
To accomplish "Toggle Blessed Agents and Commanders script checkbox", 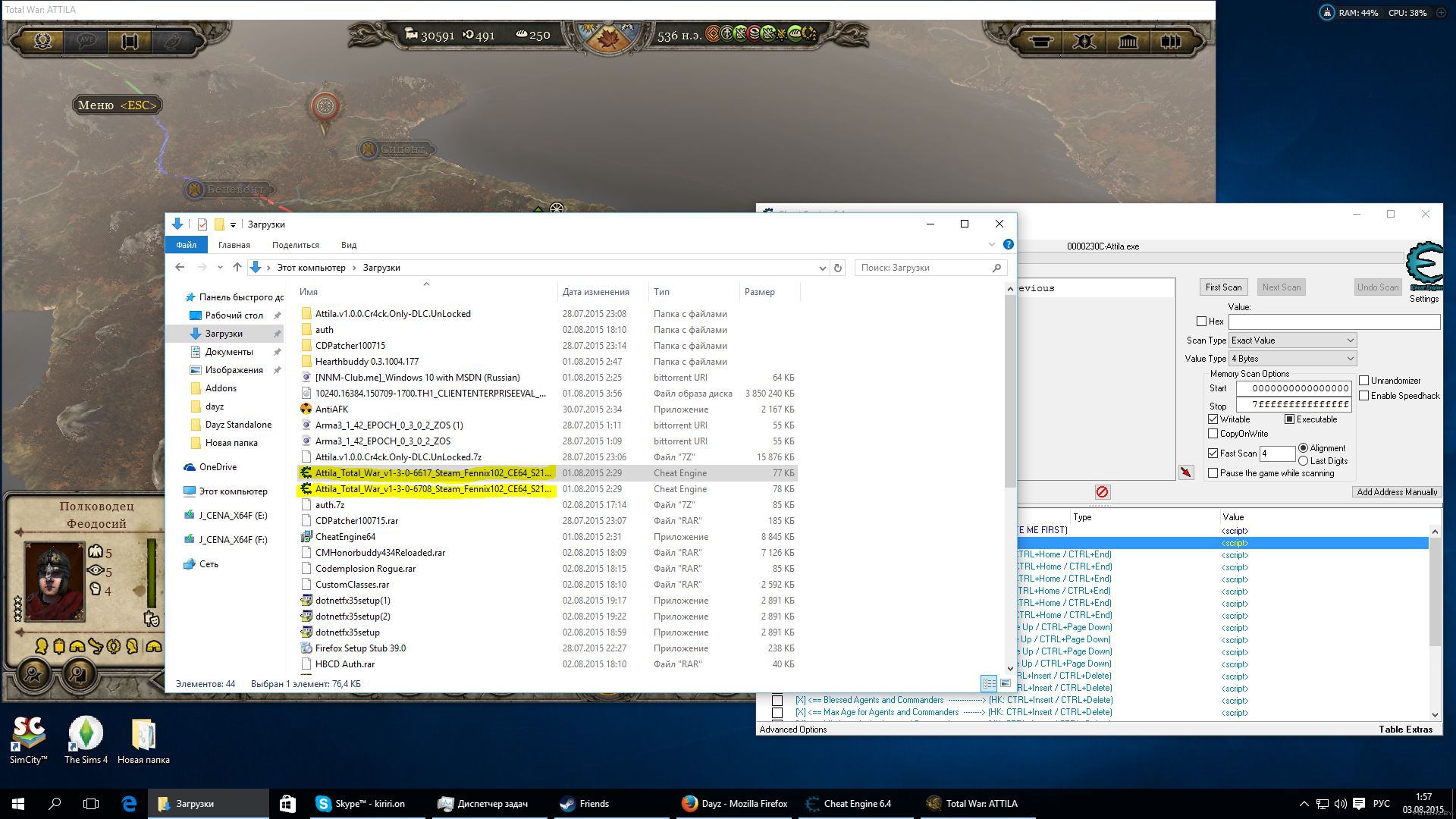I will point(777,700).
